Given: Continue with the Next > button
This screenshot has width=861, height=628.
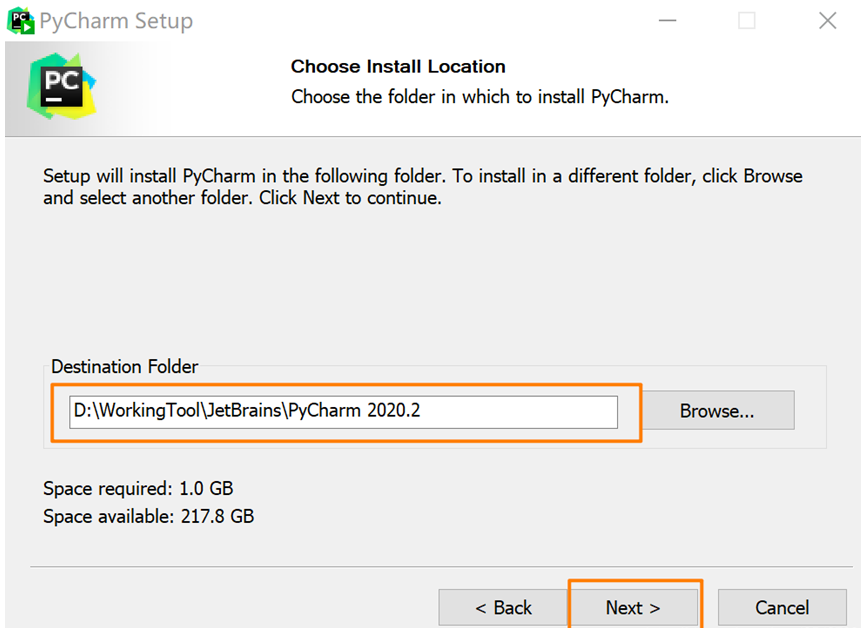Looking at the screenshot, I should coord(633,607).
